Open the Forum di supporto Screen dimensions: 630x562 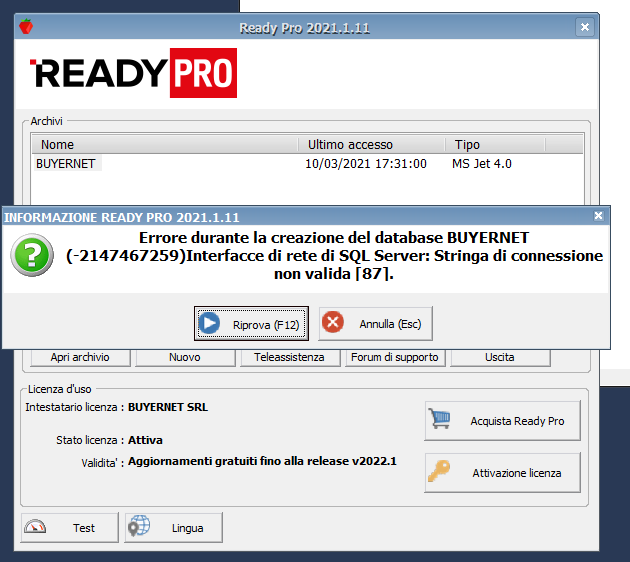point(395,357)
